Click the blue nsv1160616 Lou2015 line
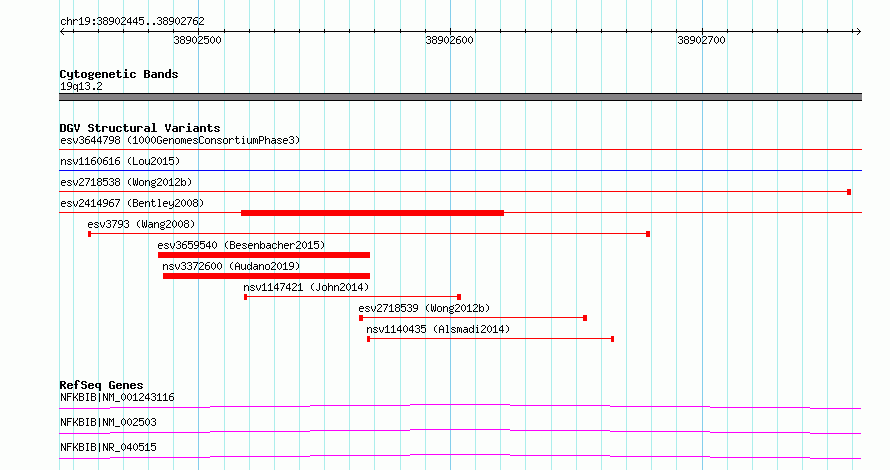 point(460,170)
